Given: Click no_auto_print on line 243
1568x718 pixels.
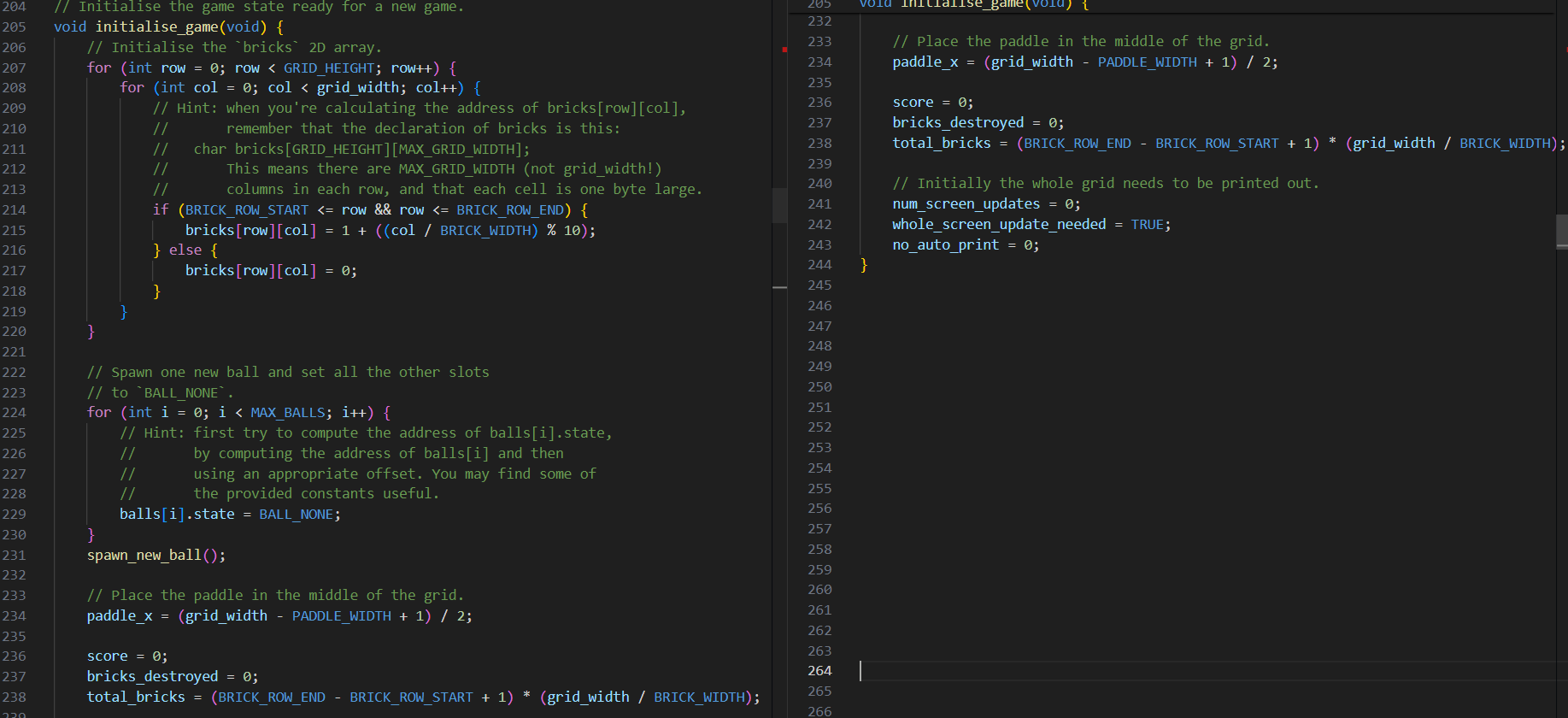Looking at the screenshot, I should (946, 245).
